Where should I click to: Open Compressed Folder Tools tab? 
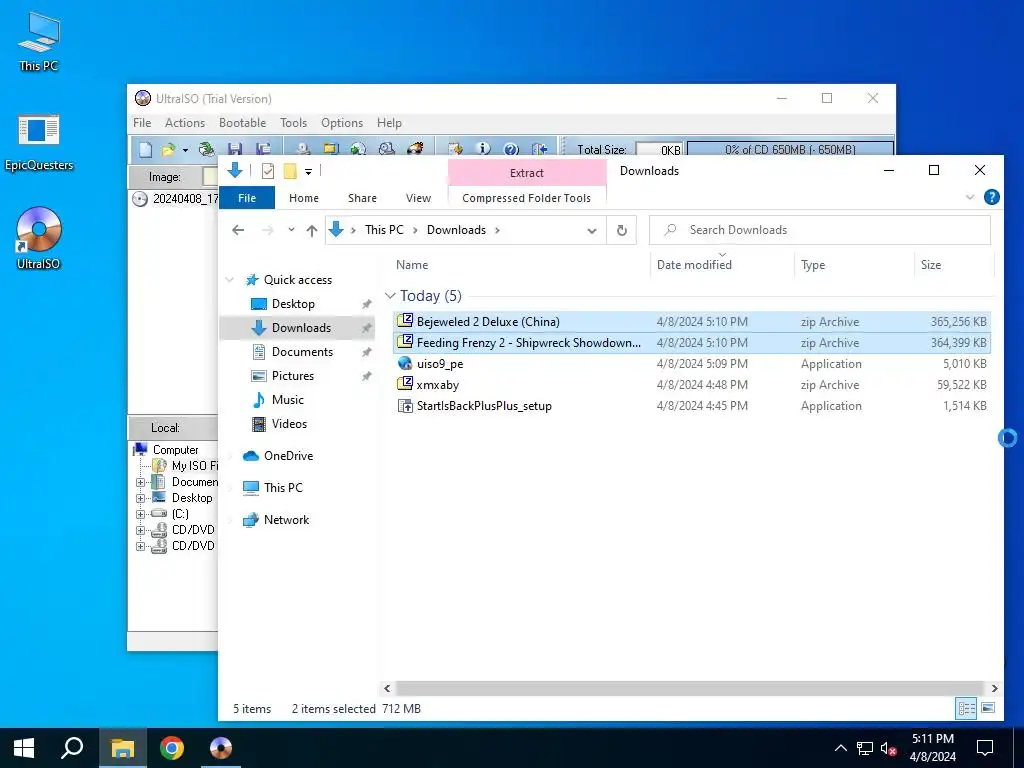[x=526, y=198]
